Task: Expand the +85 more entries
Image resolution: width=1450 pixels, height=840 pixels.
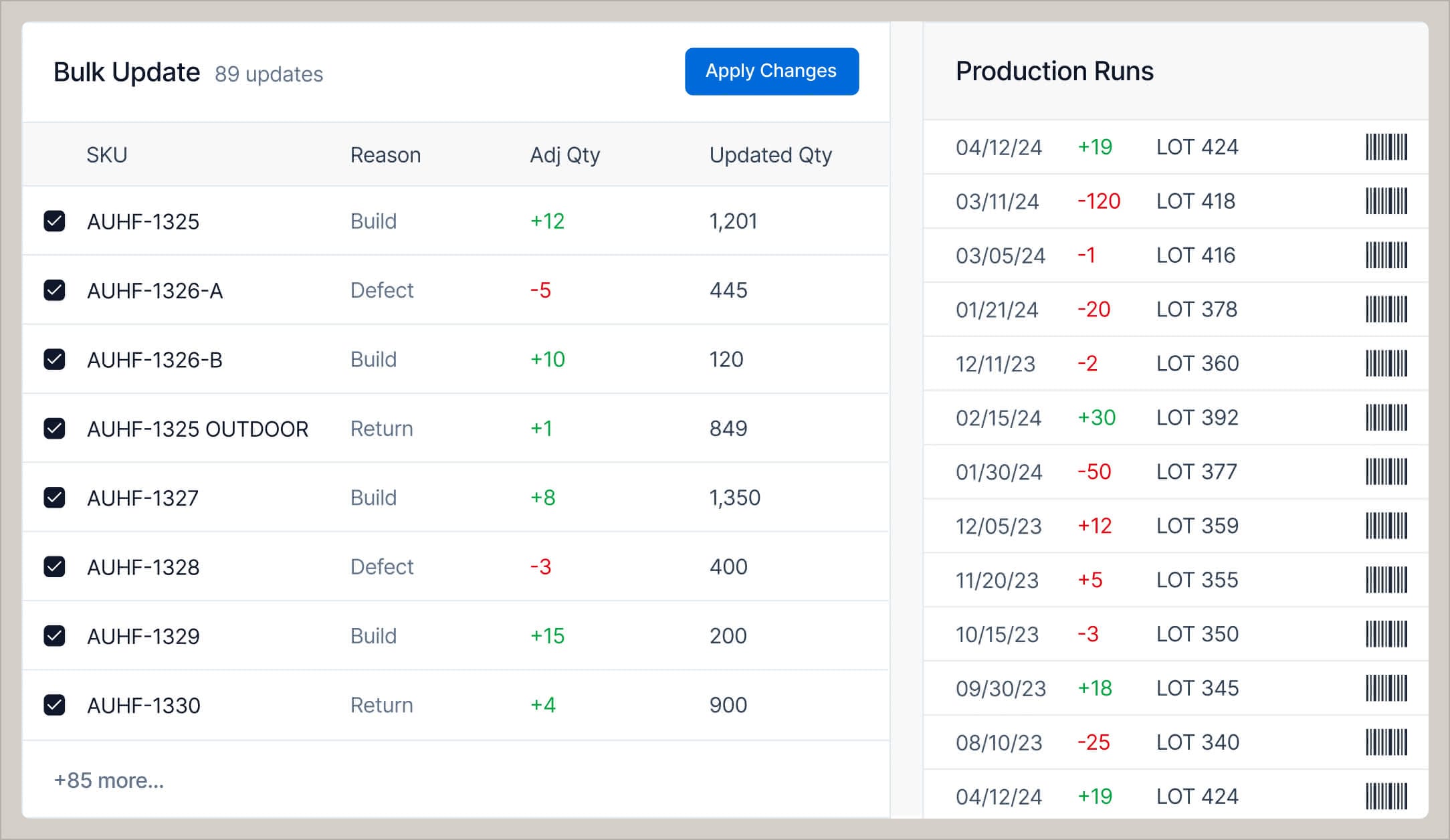Action: click(109, 780)
